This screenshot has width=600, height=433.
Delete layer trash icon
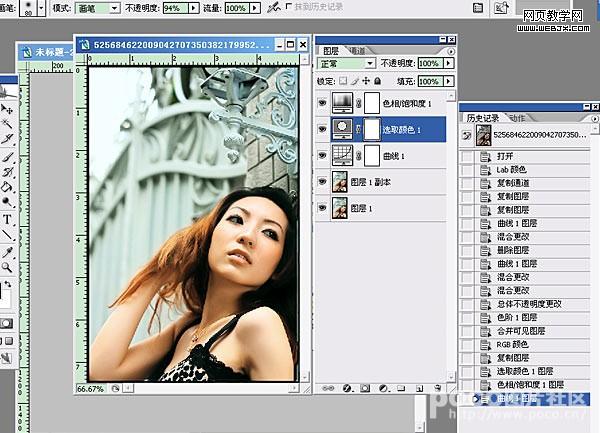point(437,388)
